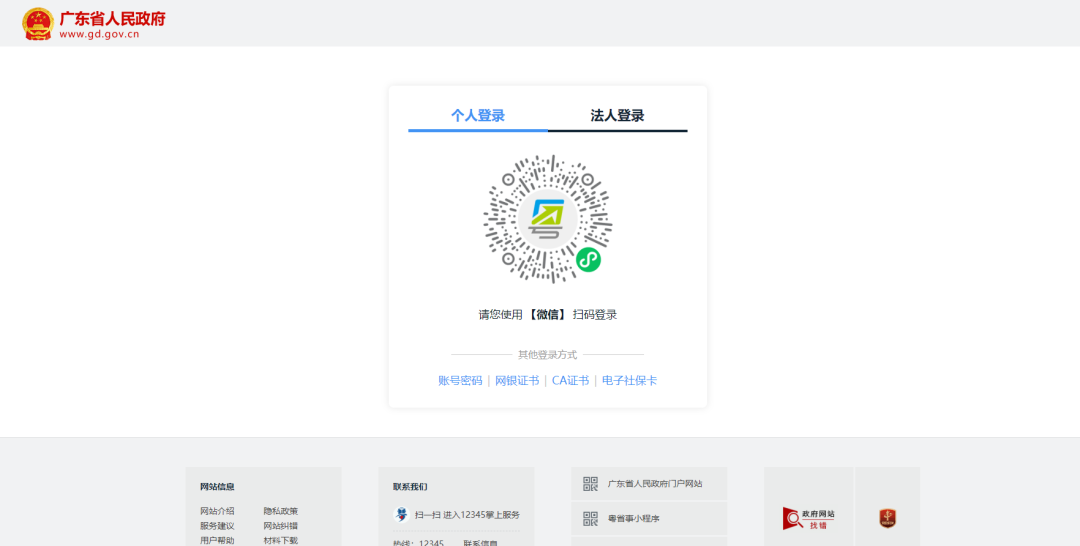Click 广东省人民政府 header title
1080x546 pixels.
tap(112, 18)
